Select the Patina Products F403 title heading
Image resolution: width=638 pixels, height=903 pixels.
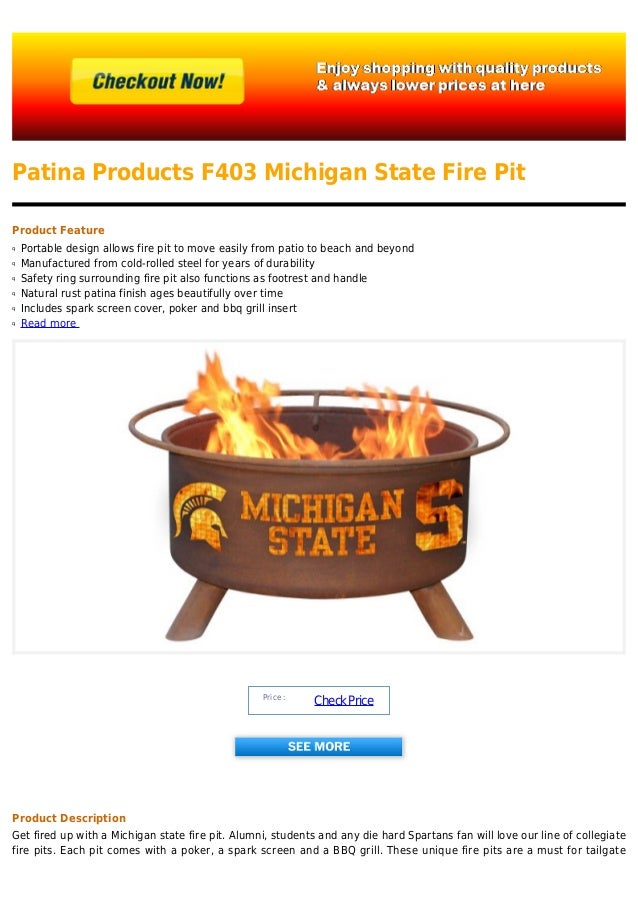(269, 172)
